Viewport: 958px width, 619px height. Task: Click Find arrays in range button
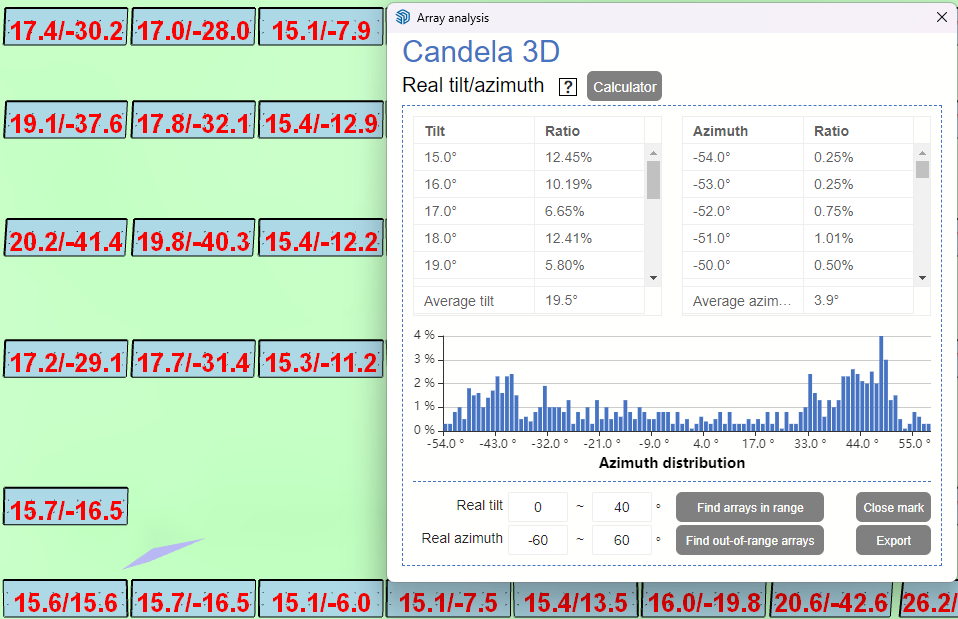point(750,507)
